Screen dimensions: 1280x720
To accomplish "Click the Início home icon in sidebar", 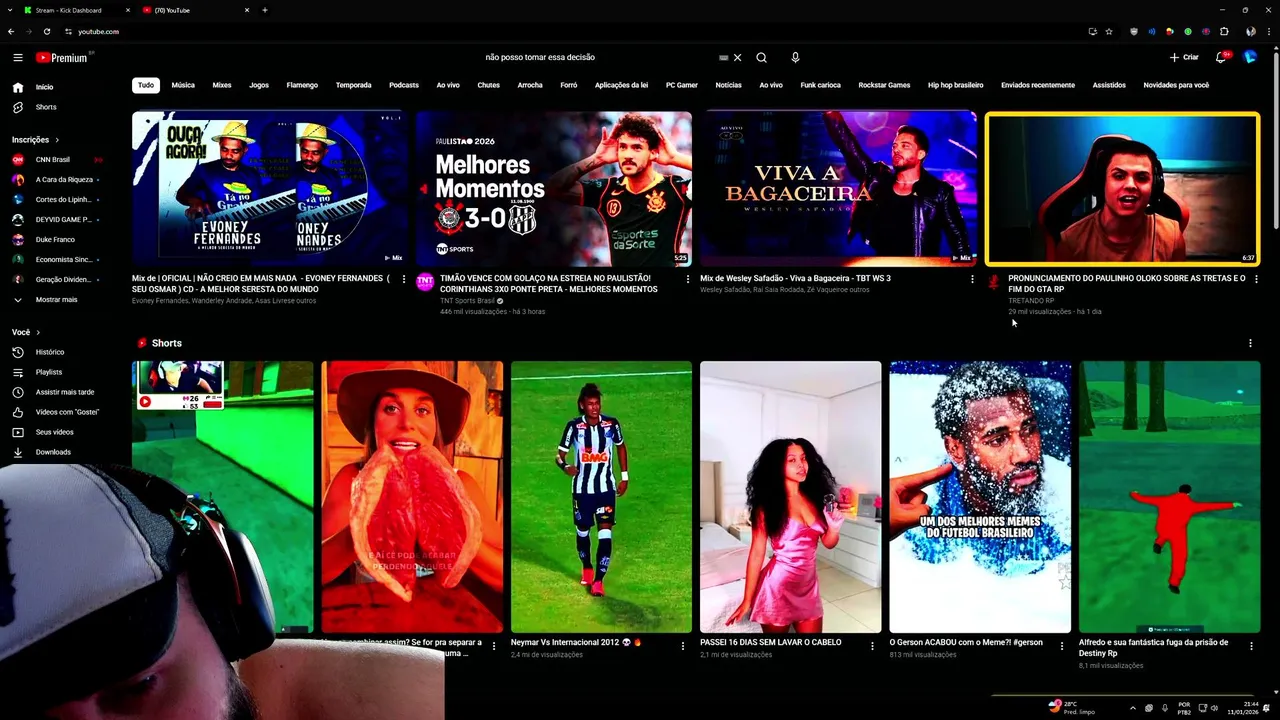I will 17,87.
